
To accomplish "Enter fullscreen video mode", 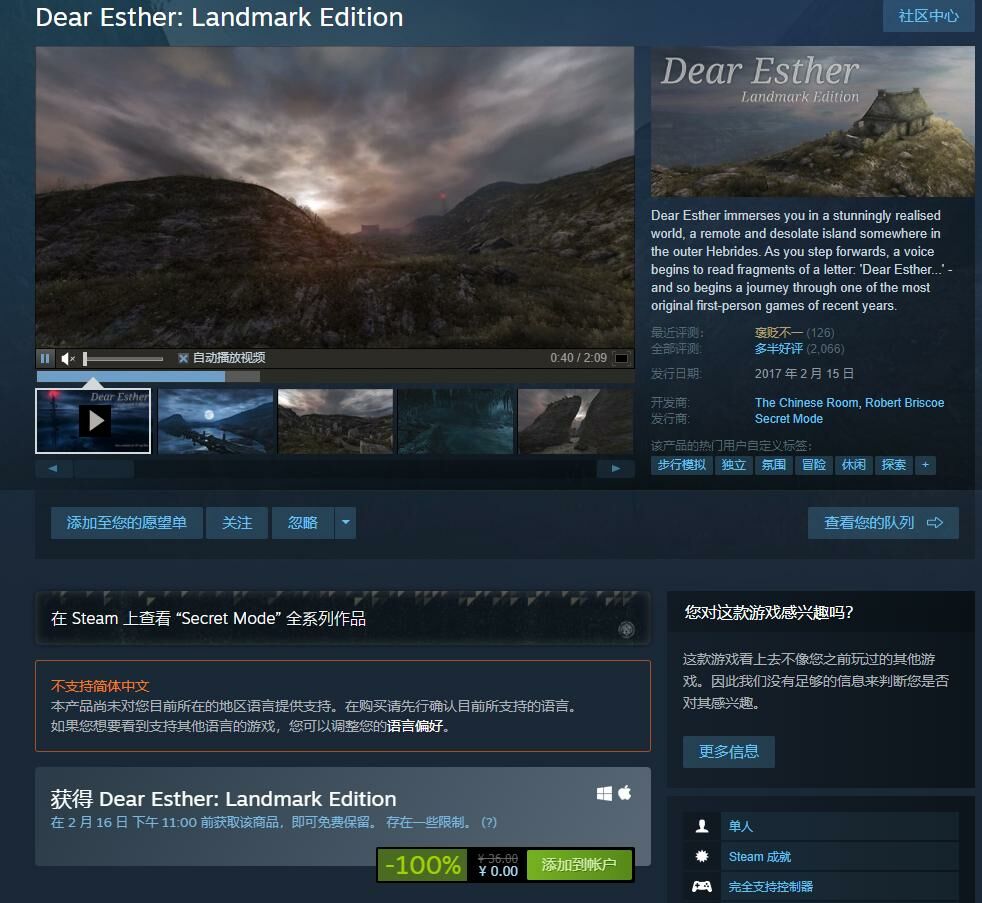I will 621,358.
